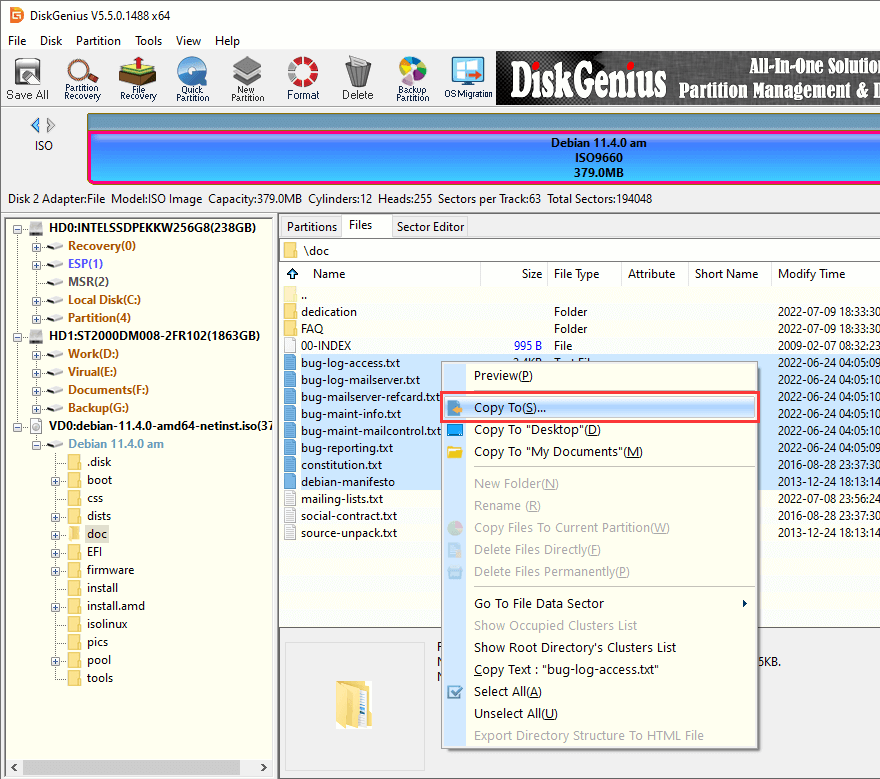Open the Partition Recovery tool
This screenshot has height=779, width=880.
point(82,78)
